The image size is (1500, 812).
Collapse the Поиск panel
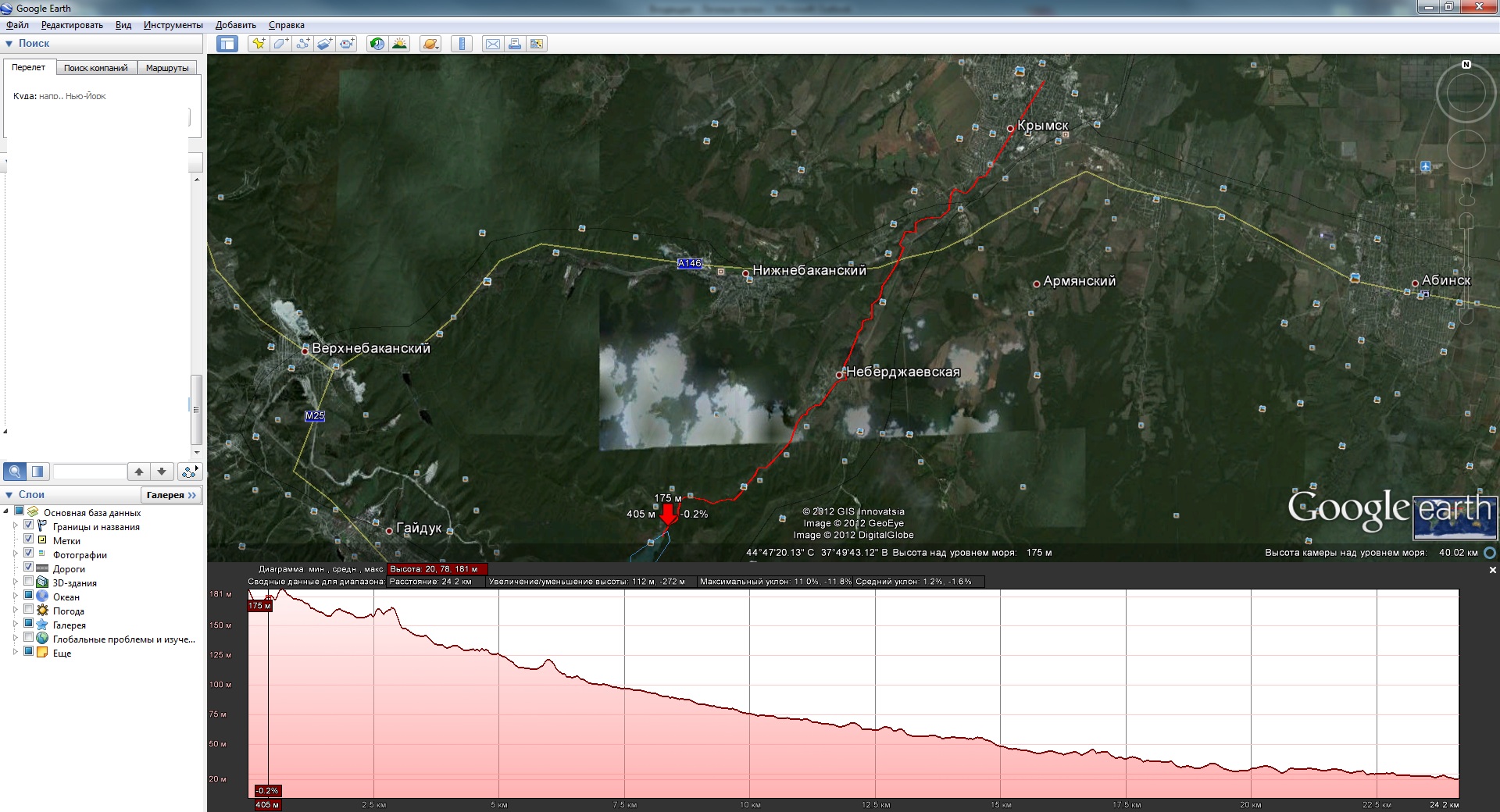[x=9, y=44]
